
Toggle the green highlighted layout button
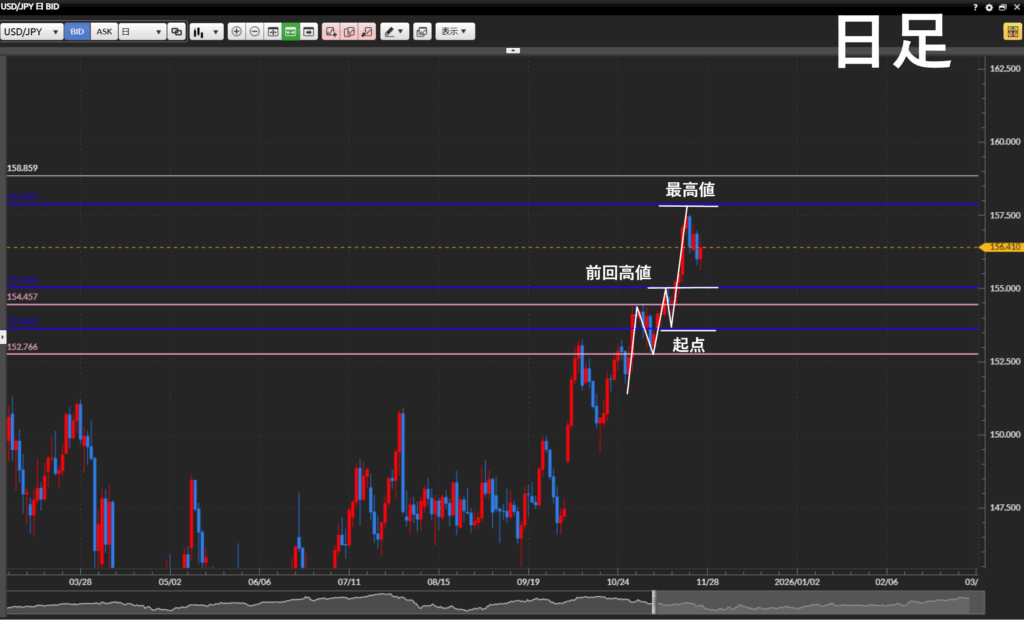pyautogui.click(x=291, y=31)
